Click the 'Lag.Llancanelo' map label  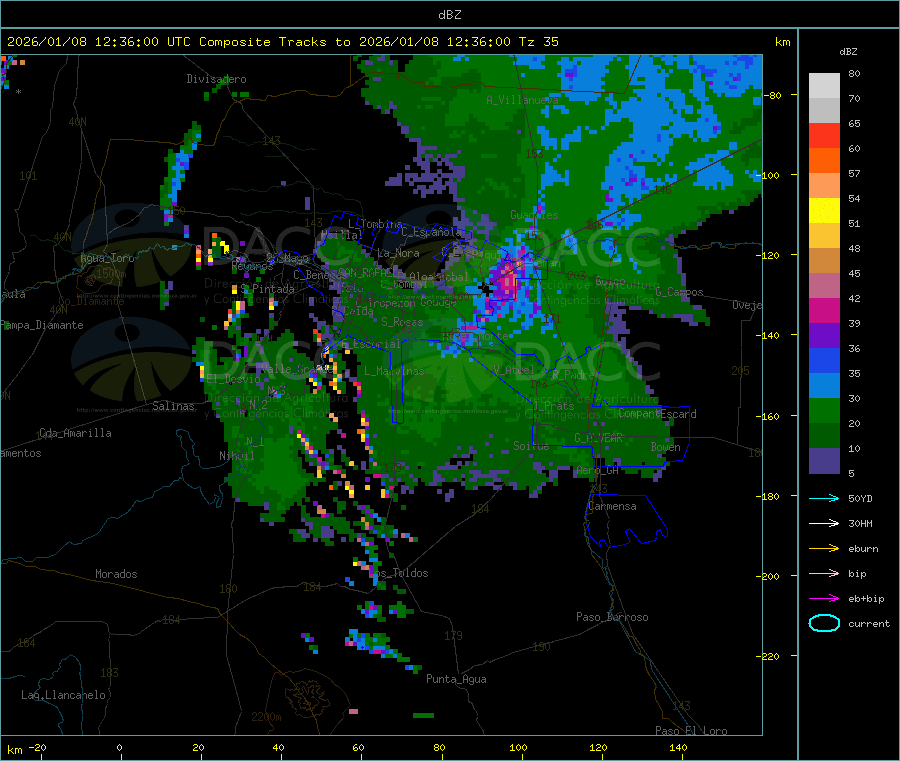click(64, 695)
